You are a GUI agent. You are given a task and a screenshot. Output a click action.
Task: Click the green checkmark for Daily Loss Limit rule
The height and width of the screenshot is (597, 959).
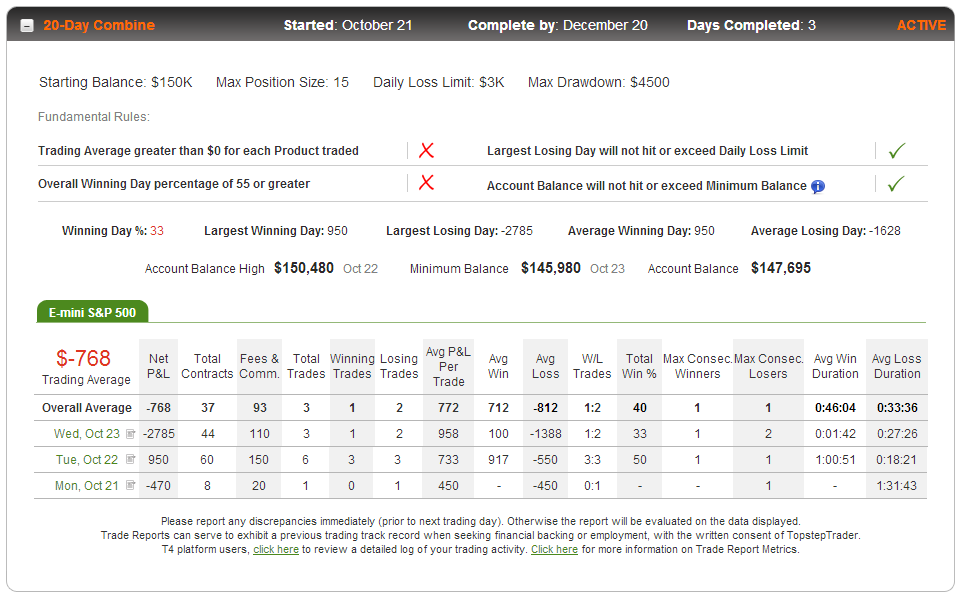[x=897, y=150]
